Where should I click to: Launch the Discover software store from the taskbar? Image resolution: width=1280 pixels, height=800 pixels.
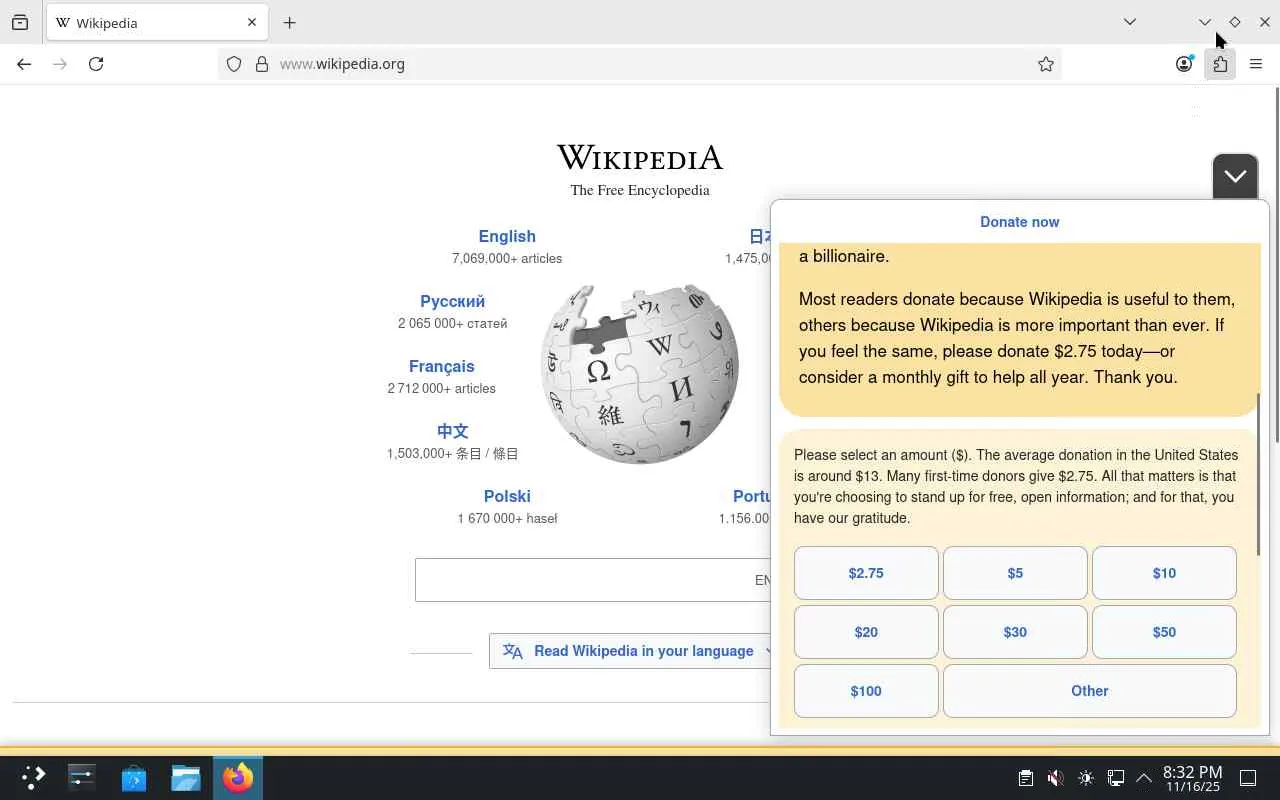(134, 778)
